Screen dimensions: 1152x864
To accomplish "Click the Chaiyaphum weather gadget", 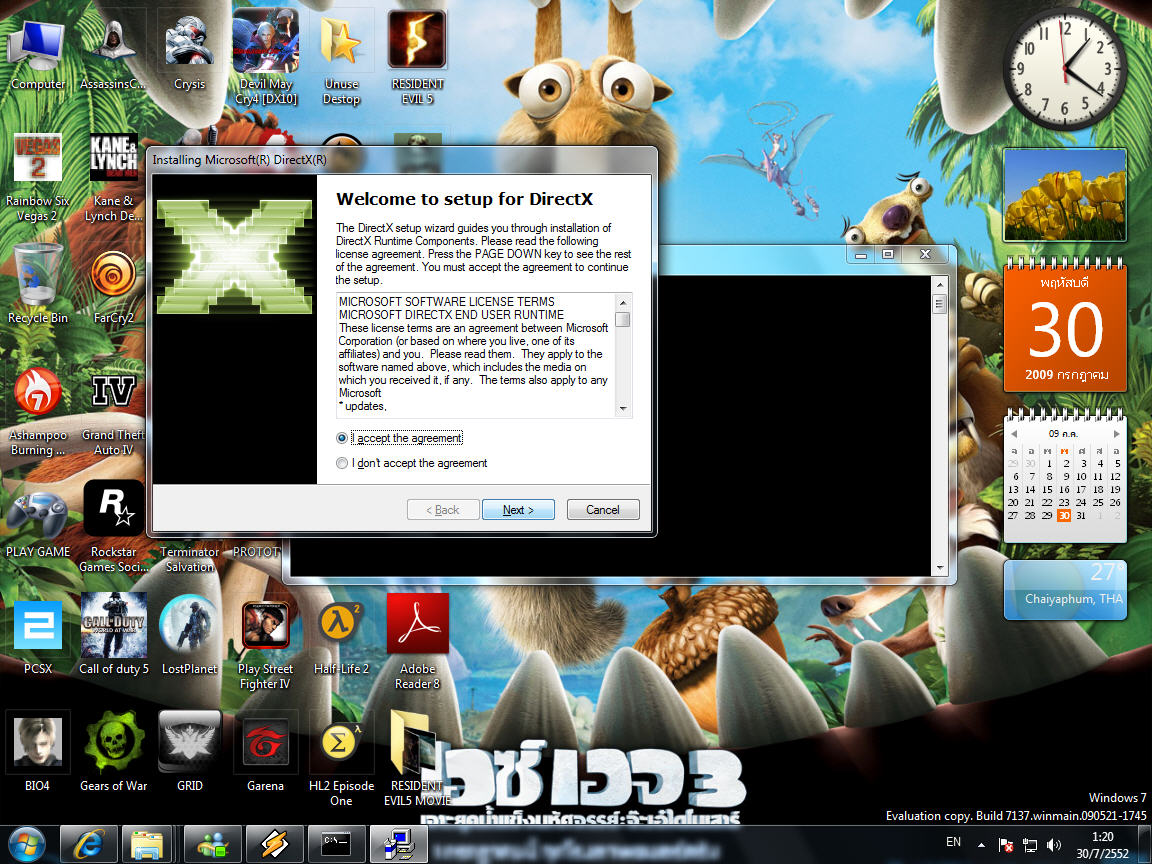I will [1065, 590].
